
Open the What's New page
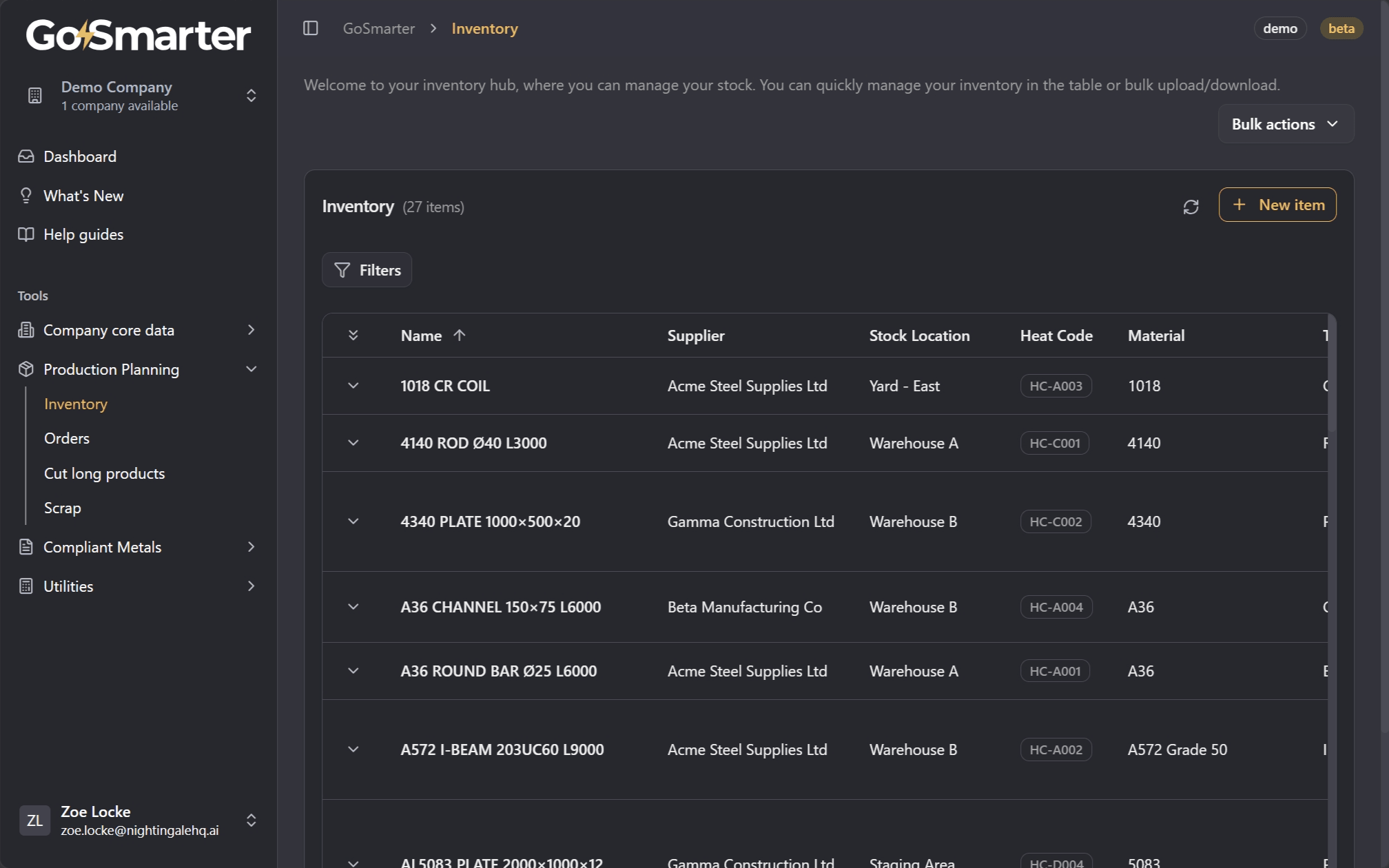(83, 196)
